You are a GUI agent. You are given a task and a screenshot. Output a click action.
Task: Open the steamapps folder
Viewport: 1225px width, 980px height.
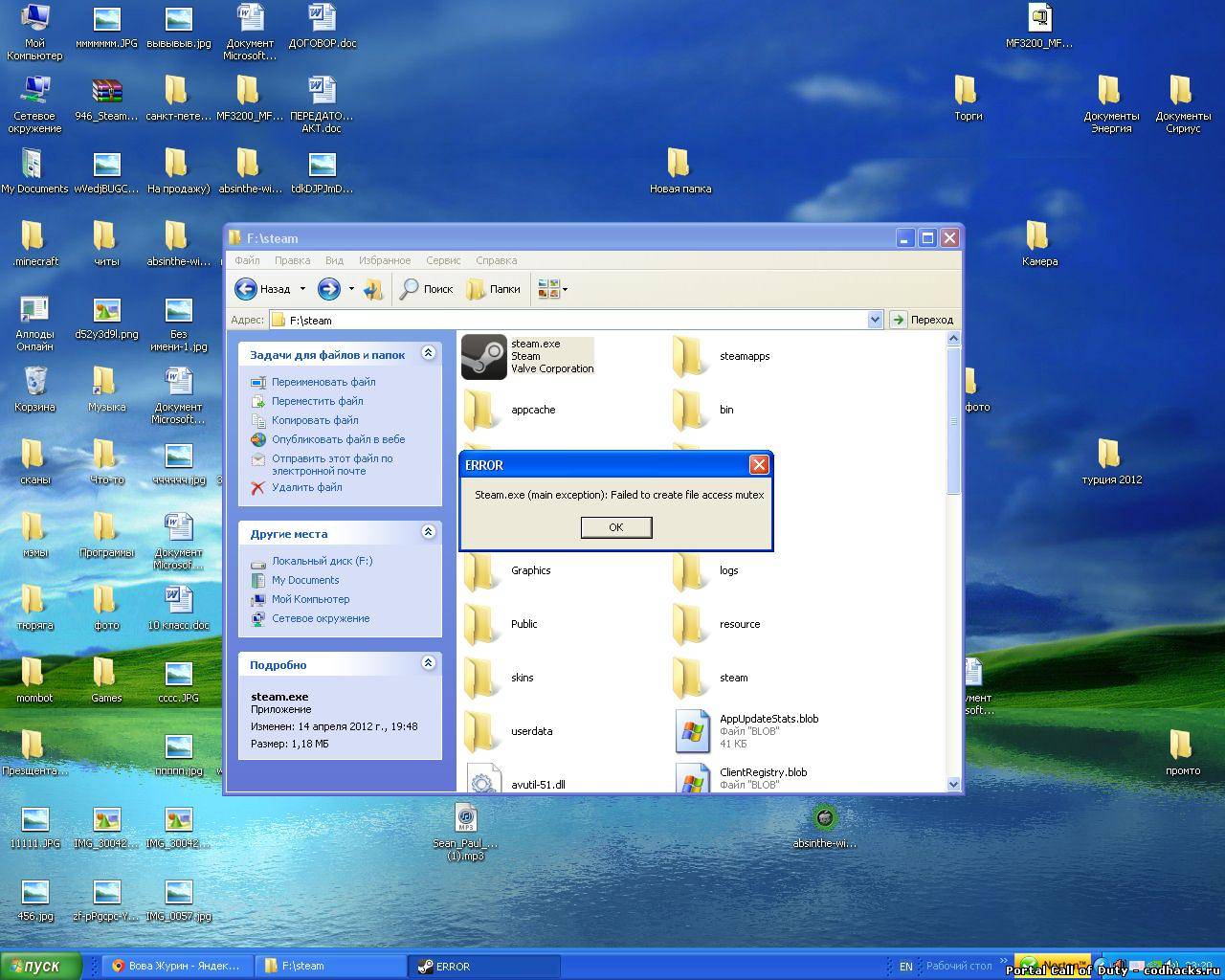point(689,357)
